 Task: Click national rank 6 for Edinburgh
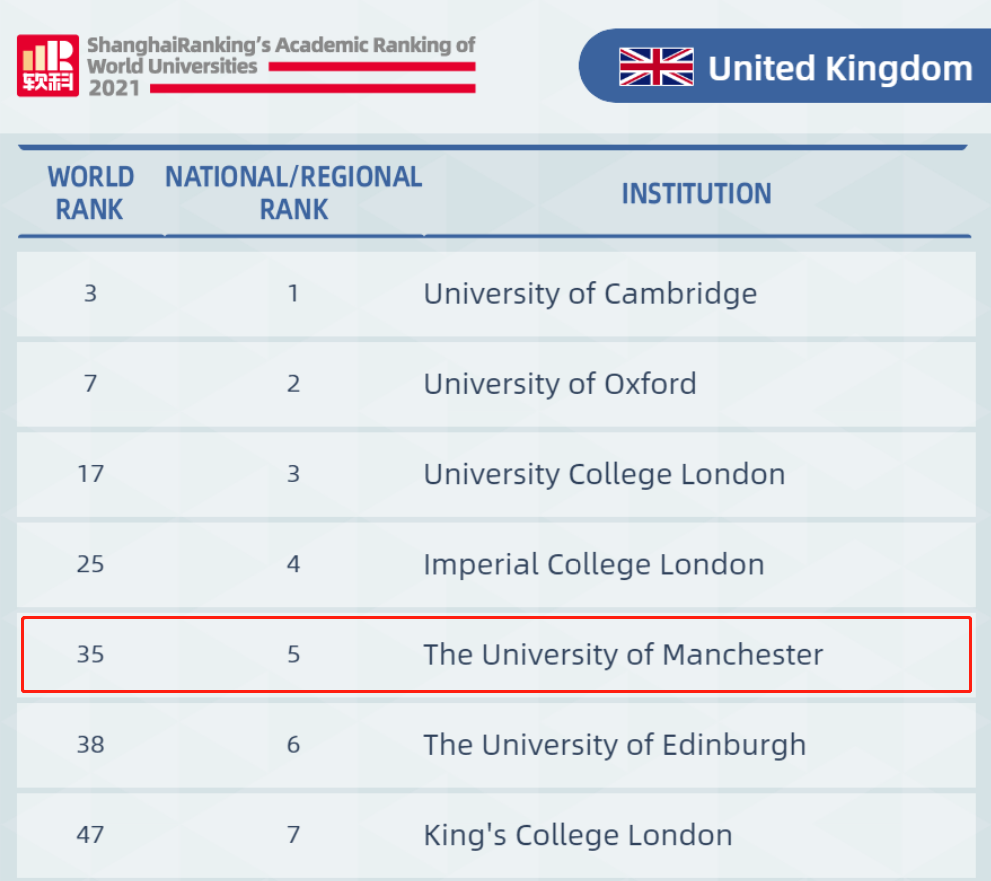coord(293,745)
